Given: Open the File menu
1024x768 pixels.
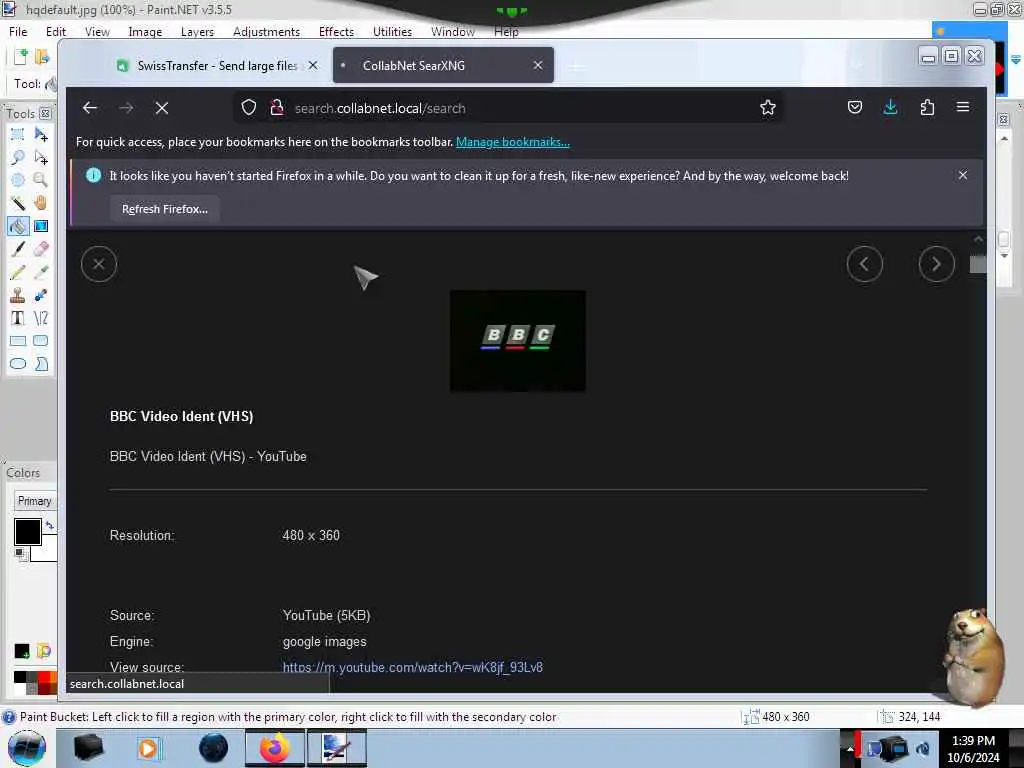Looking at the screenshot, I should point(18,31).
